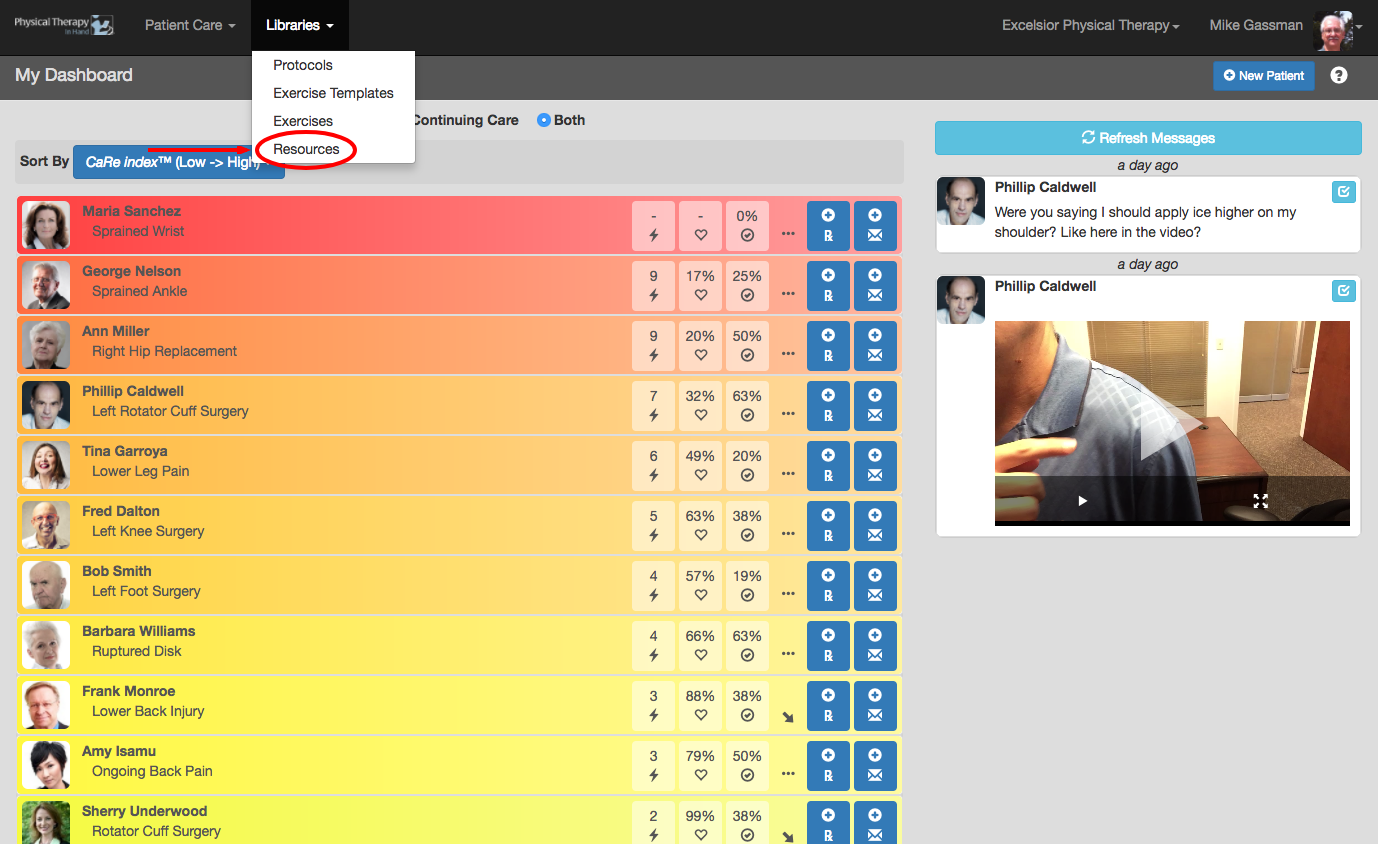Viewport: 1378px width, 844px height.
Task: Select the Both radio button
Action: (x=544, y=120)
